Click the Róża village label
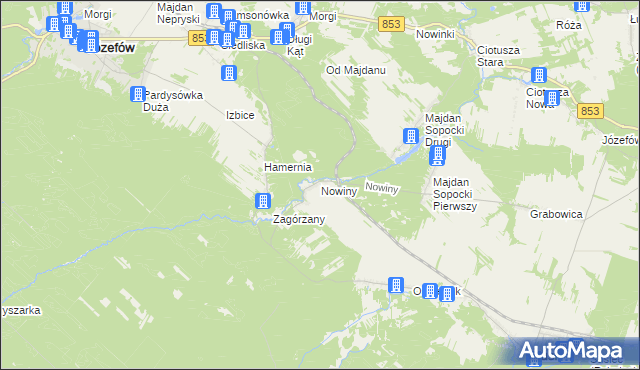The image size is (640, 370). [x=569, y=25]
